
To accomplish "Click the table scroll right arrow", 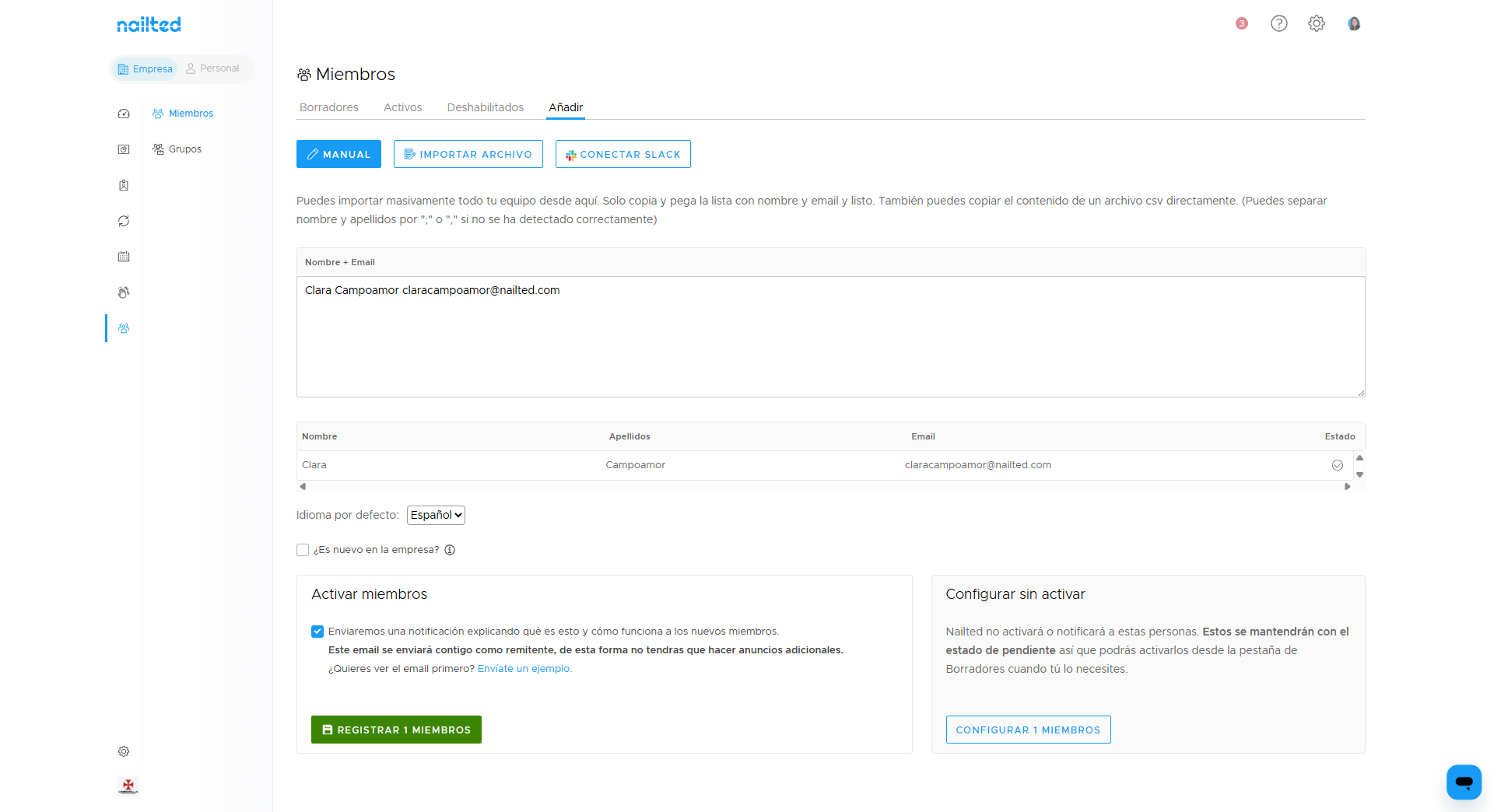I will click(x=1348, y=487).
